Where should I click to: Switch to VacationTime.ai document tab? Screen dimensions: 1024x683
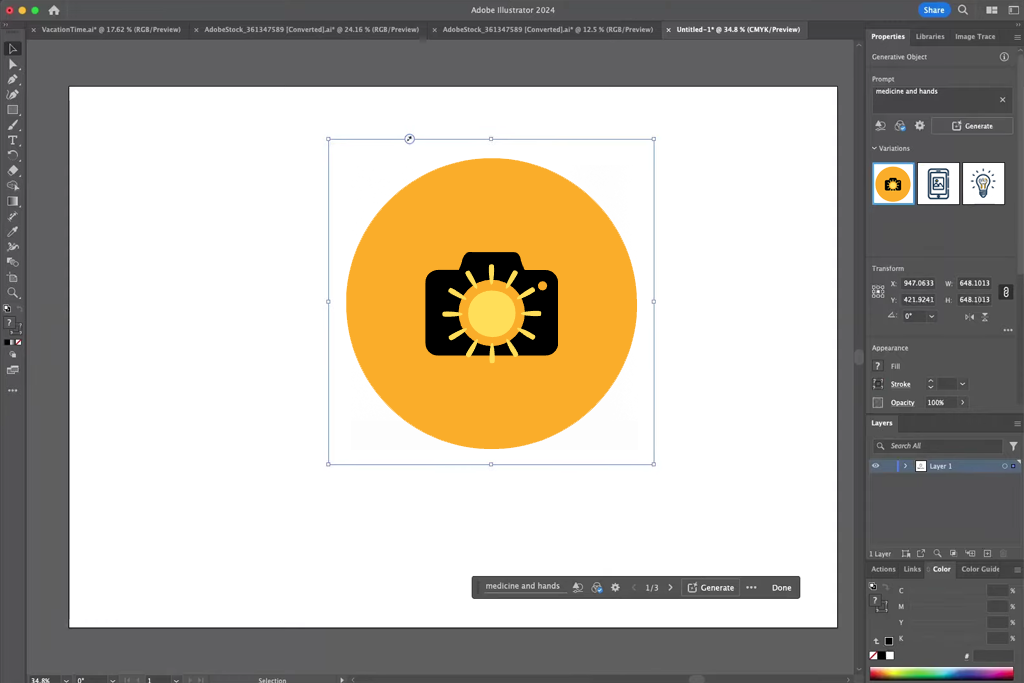click(x=111, y=29)
